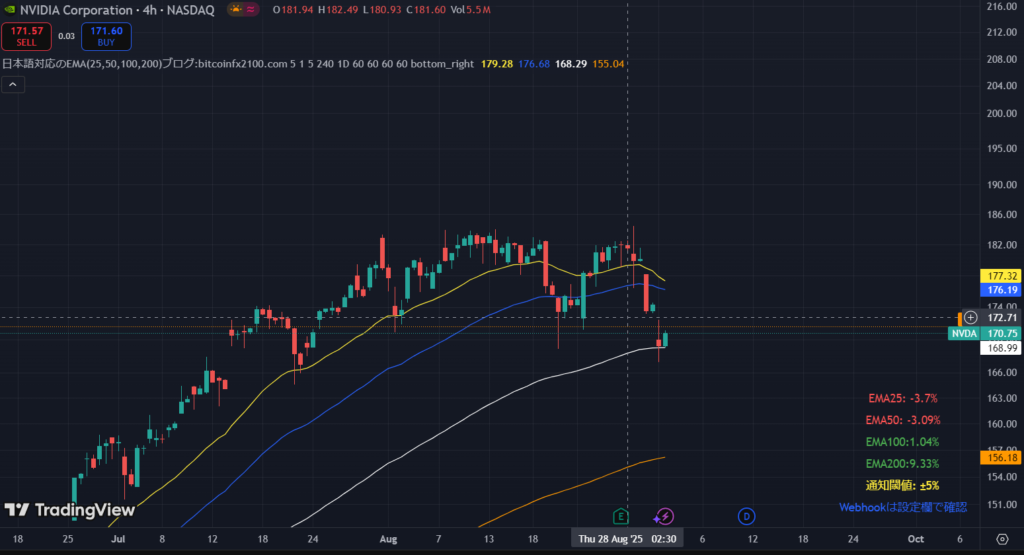1024x555 pixels.
Task: Click the blue 176.68 EMA value in the legend
Action: pyautogui.click(x=534, y=64)
